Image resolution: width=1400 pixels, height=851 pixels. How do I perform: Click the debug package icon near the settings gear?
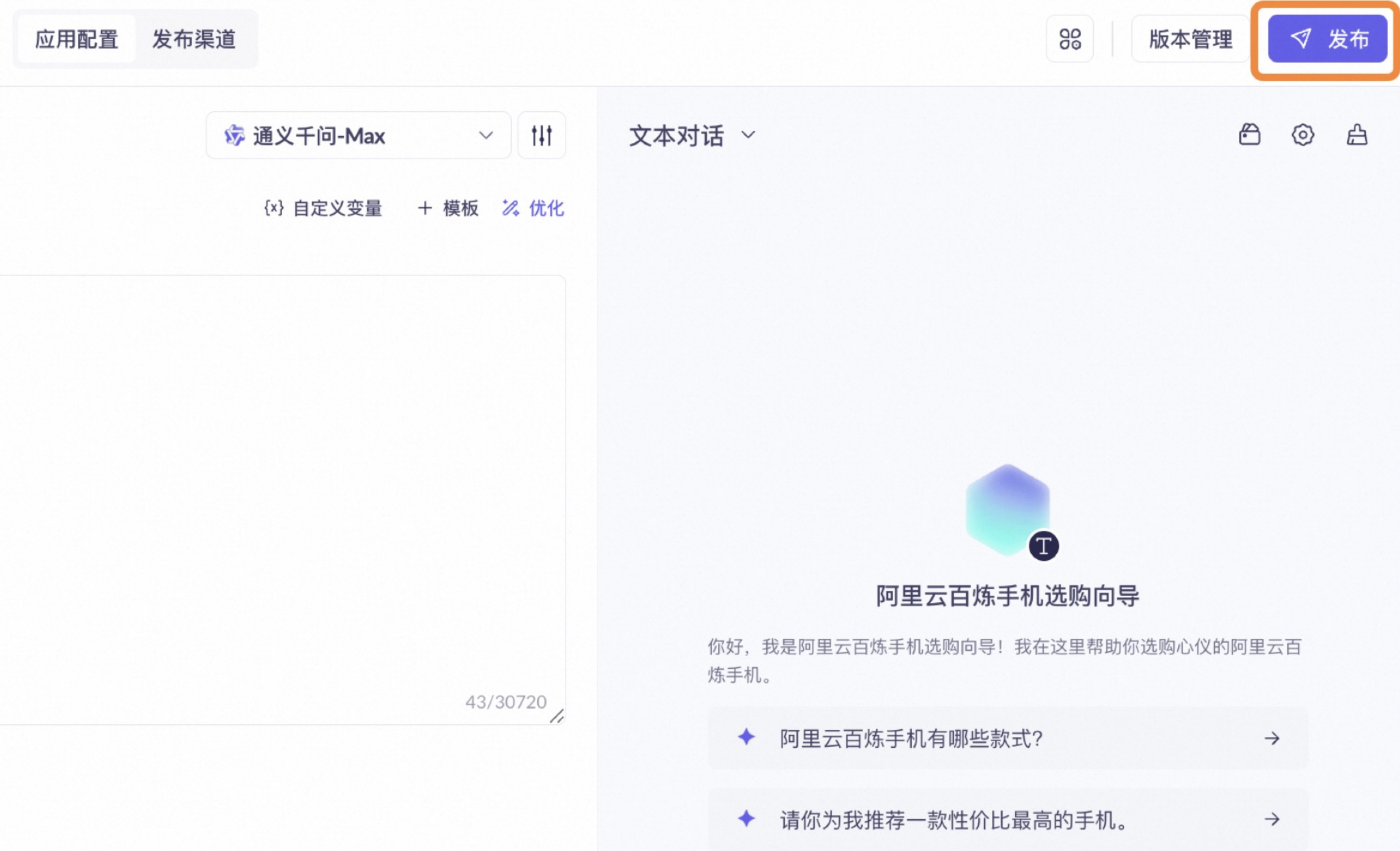tap(1249, 135)
